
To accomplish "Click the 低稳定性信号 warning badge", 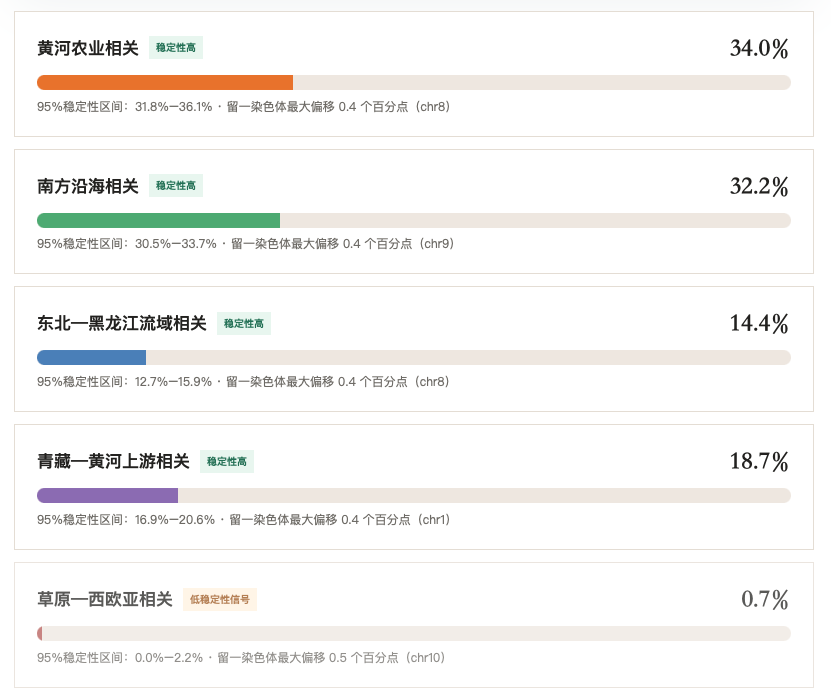I will 220,599.
